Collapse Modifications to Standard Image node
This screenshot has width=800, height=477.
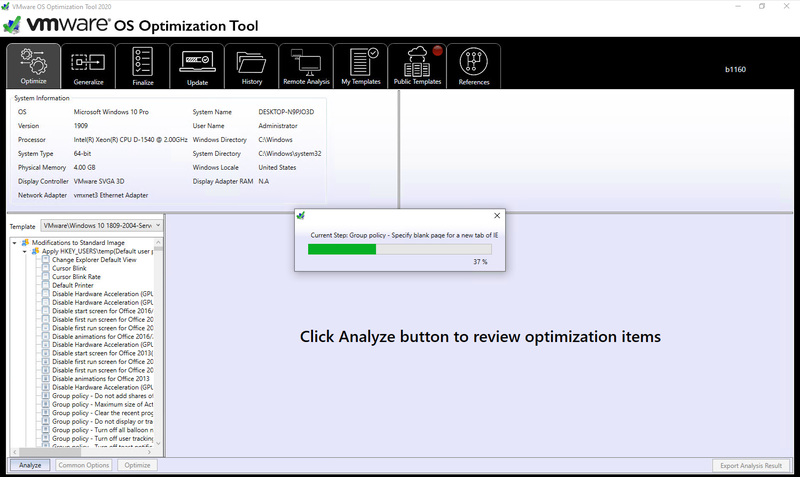(14, 243)
